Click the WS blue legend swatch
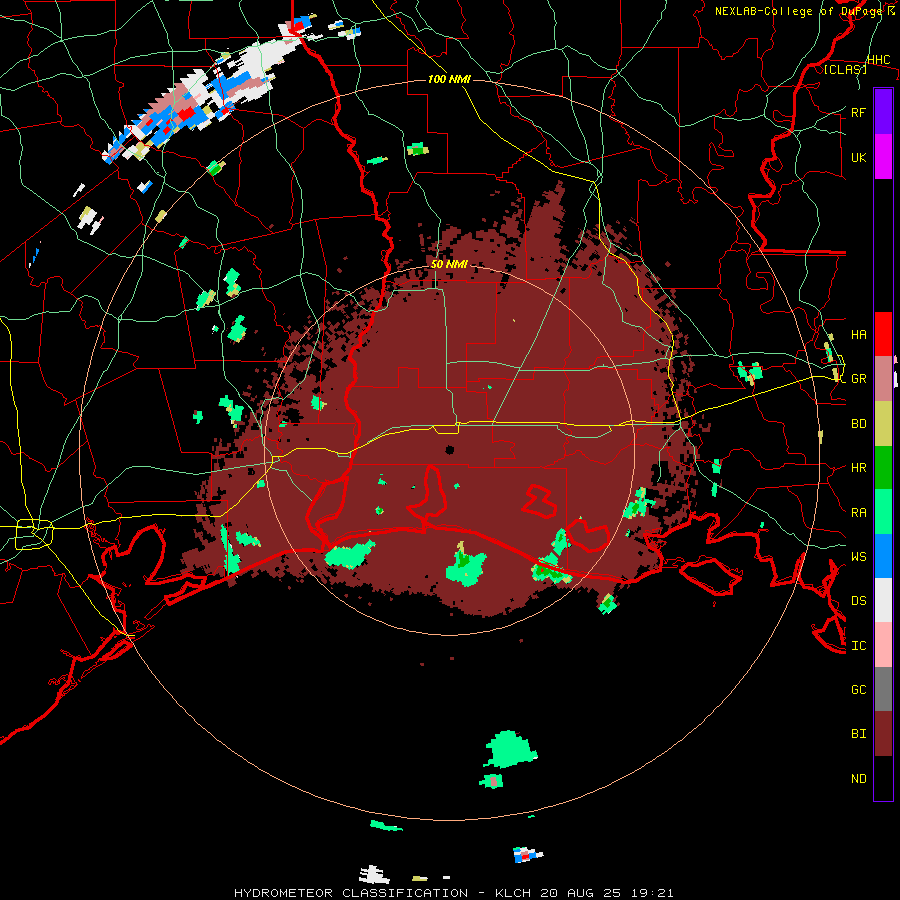 pyautogui.click(x=883, y=556)
